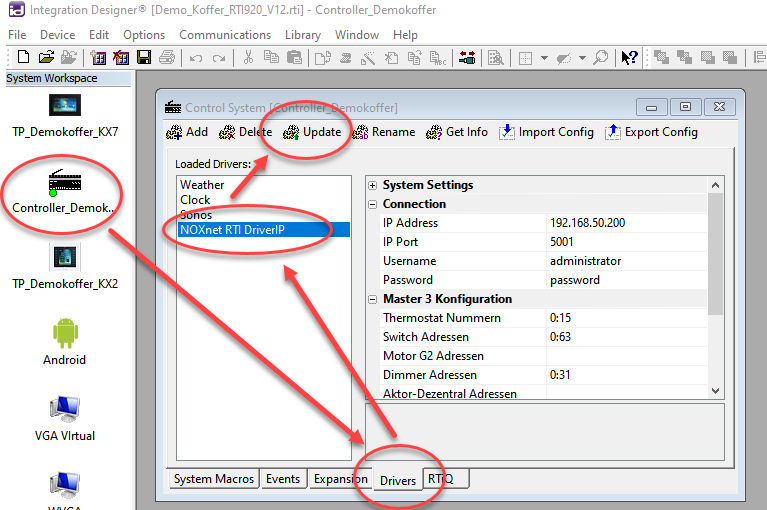
Task: Click the context help arrow-question icon
Action: pyautogui.click(x=629, y=58)
